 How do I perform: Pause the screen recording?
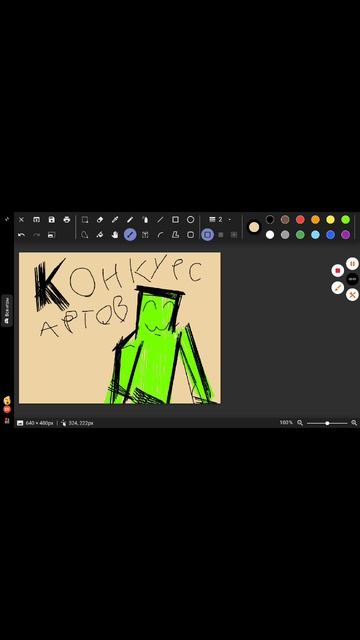pyautogui.click(x=352, y=263)
